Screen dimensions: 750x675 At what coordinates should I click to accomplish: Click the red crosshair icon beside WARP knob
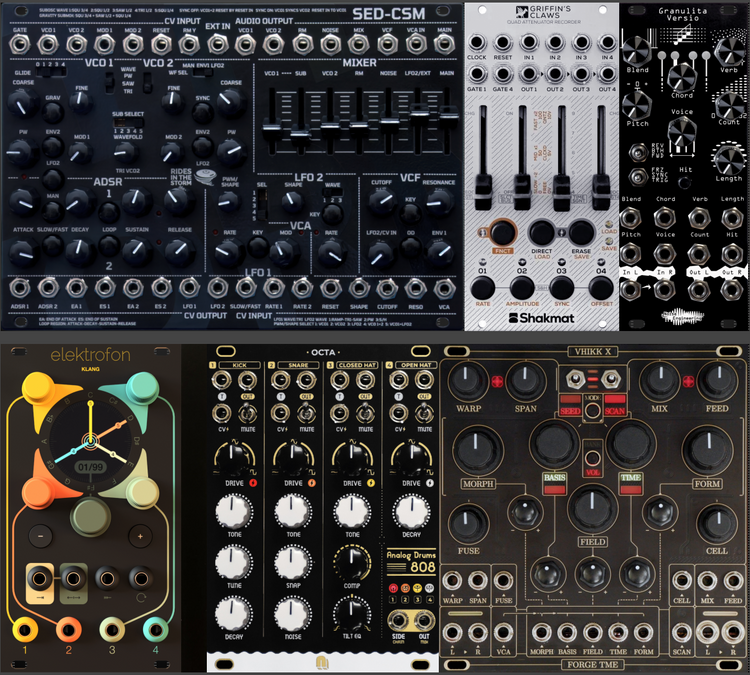496,383
